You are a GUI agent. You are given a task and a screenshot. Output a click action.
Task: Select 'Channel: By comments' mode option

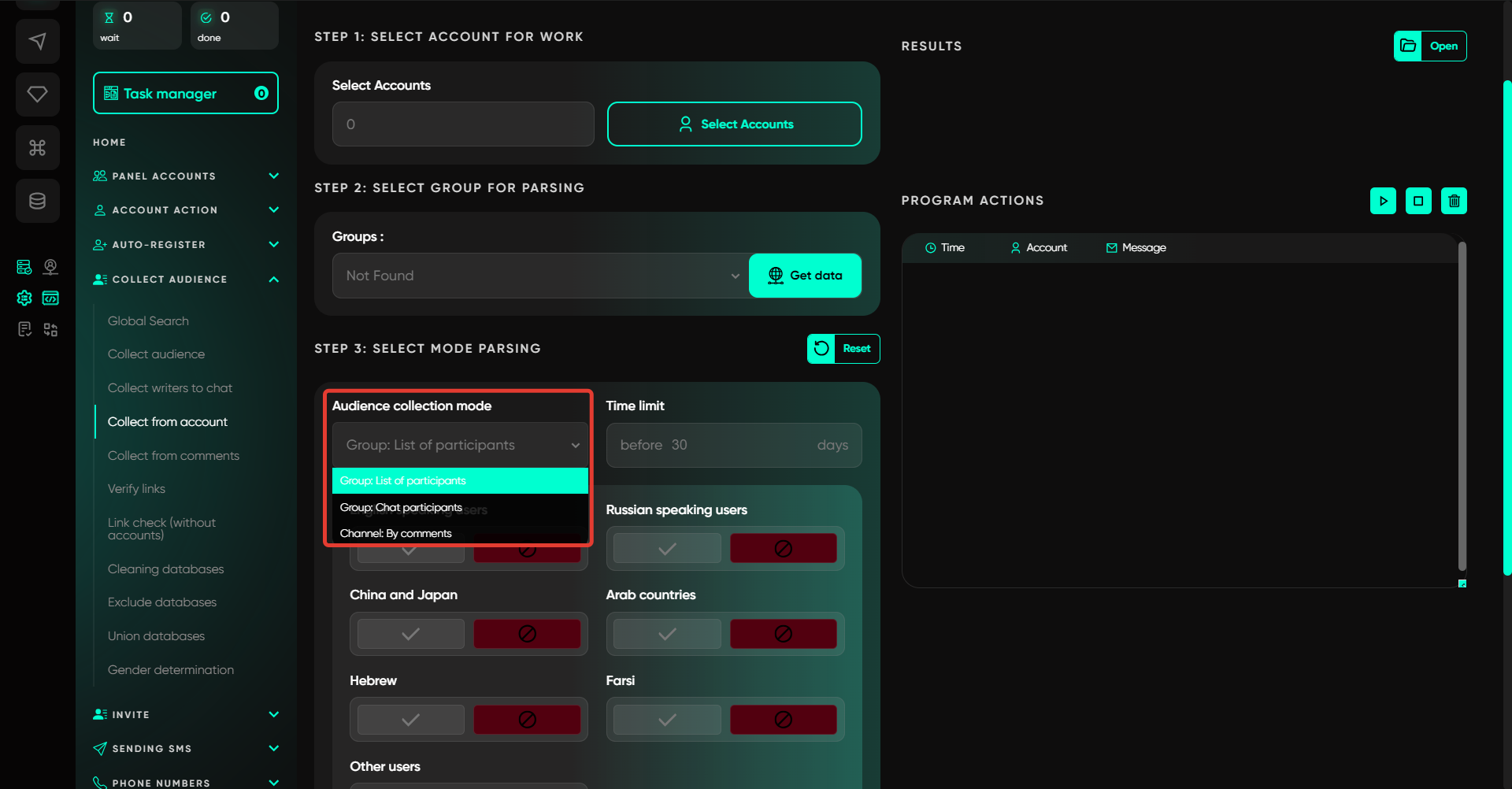[x=396, y=534]
